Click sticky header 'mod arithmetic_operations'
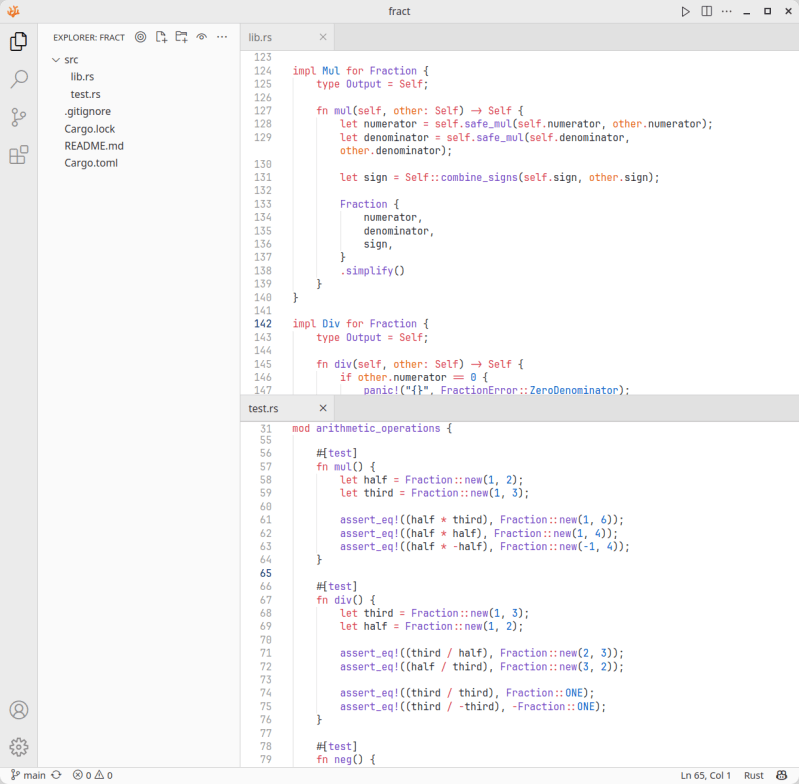 coord(372,428)
